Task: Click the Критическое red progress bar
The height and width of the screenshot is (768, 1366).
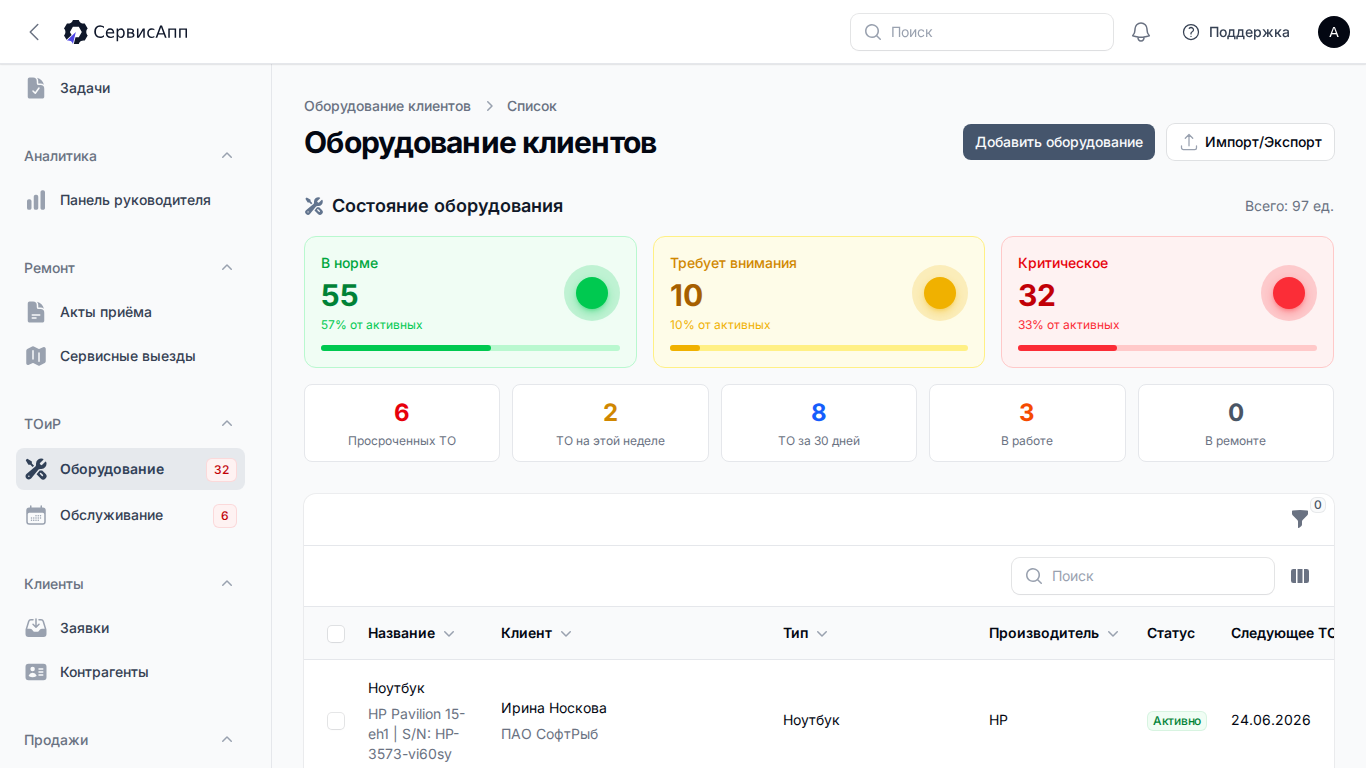Action: (x=1167, y=348)
